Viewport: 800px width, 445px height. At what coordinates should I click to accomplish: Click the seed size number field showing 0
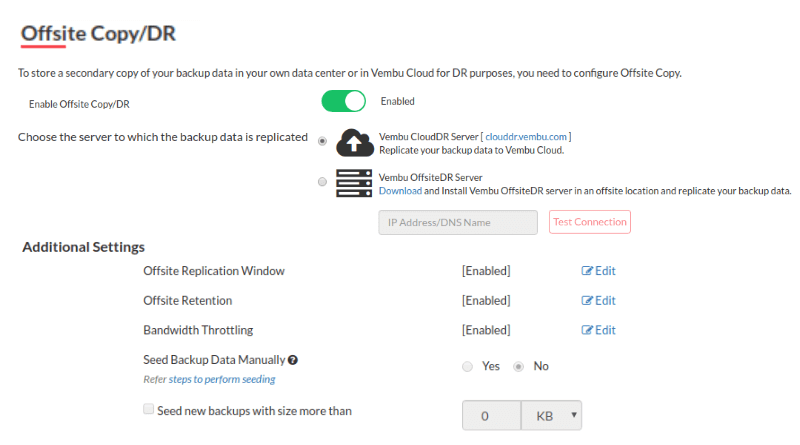click(492, 415)
